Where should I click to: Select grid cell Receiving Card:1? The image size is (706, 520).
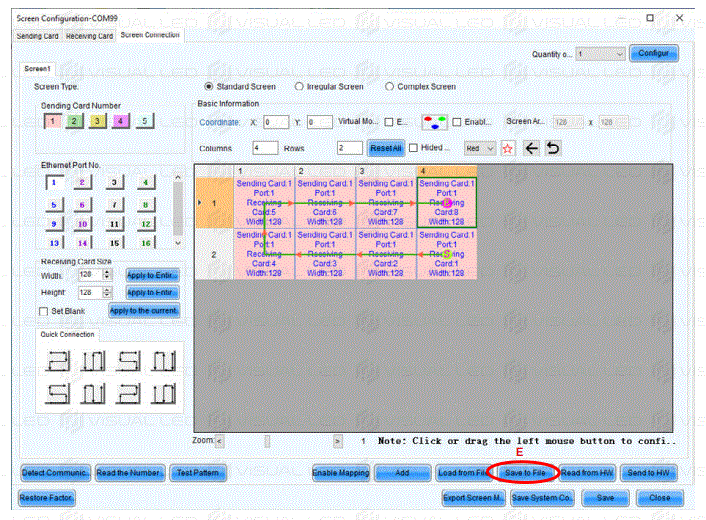[x=447, y=254]
